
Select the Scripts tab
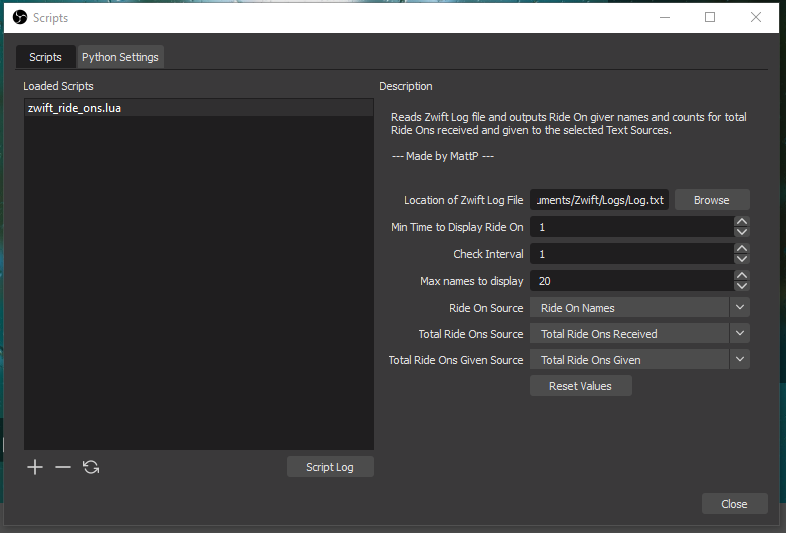coord(45,57)
